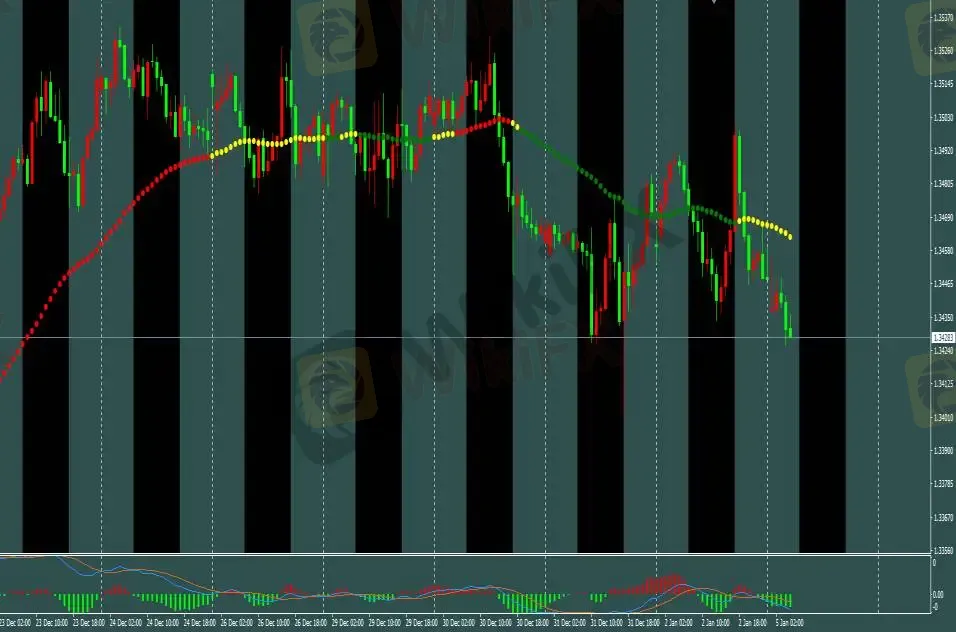The width and height of the screenshot is (956, 632).
Task: Click the 0.00 label on indicator scale
Action: (x=939, y=594)
